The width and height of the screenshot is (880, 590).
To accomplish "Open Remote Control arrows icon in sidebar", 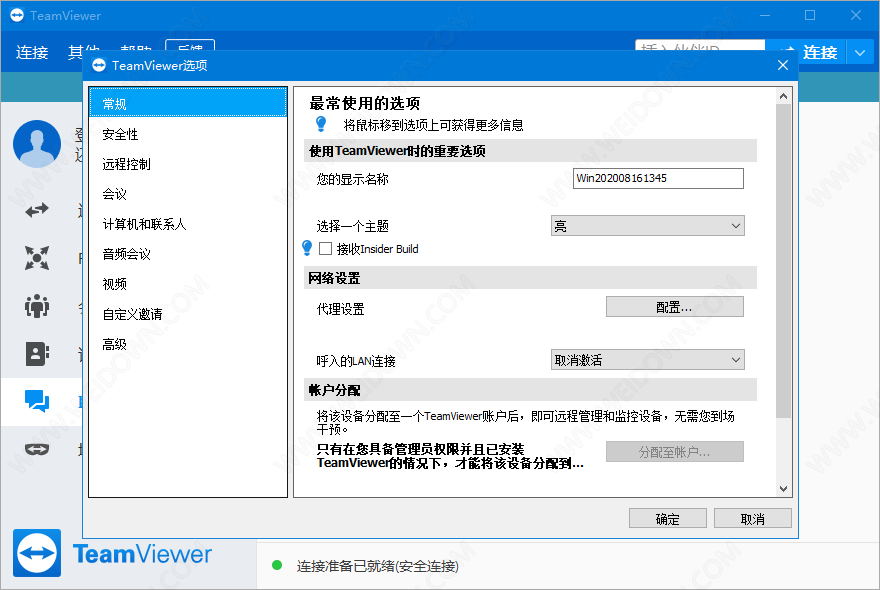I will click(x=37, y=211).
